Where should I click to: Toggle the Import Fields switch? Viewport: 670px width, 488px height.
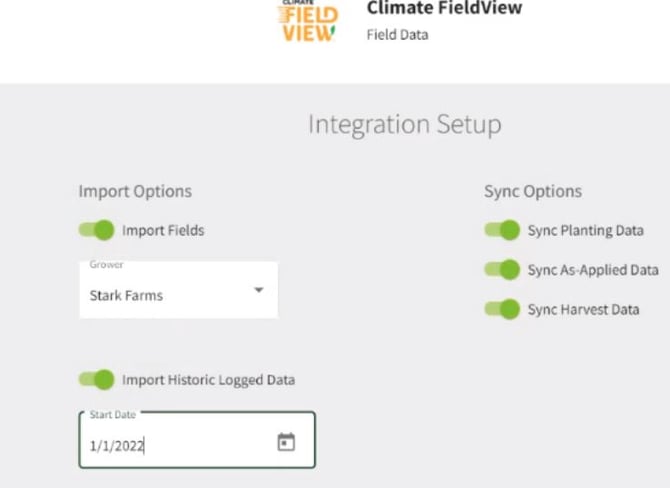click(x=97, y=230)
